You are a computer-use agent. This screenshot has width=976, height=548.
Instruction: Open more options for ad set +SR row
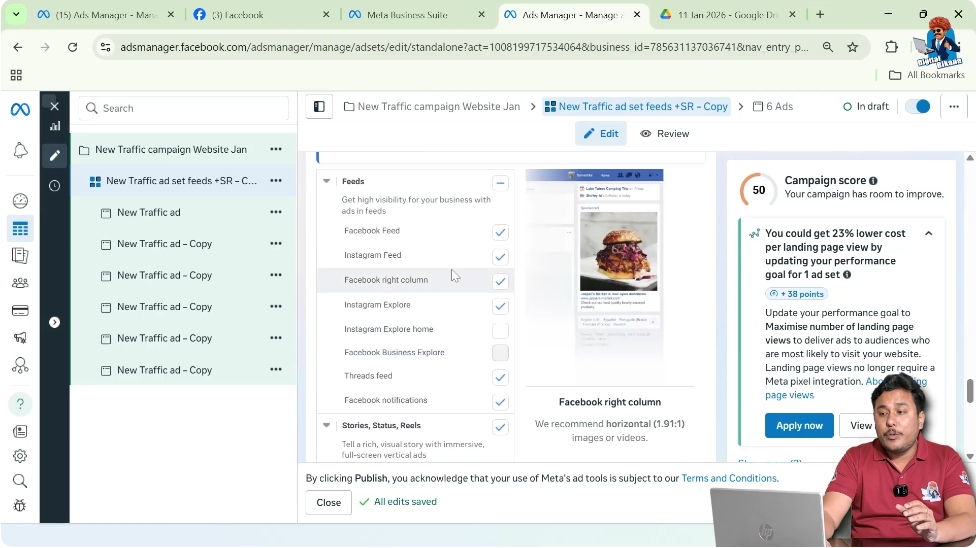[276, 181]
